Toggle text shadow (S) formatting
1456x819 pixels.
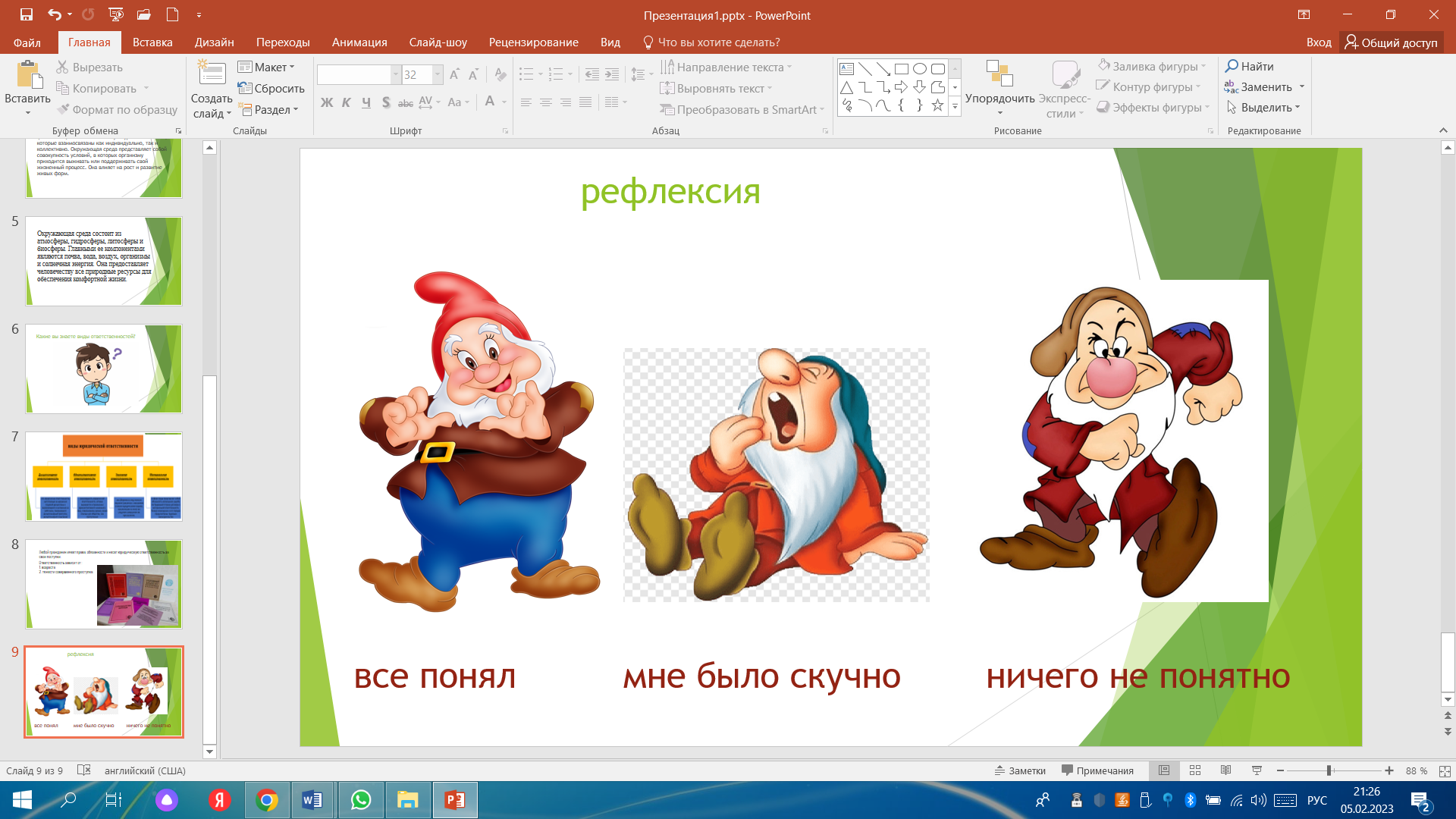coord(386,102)
